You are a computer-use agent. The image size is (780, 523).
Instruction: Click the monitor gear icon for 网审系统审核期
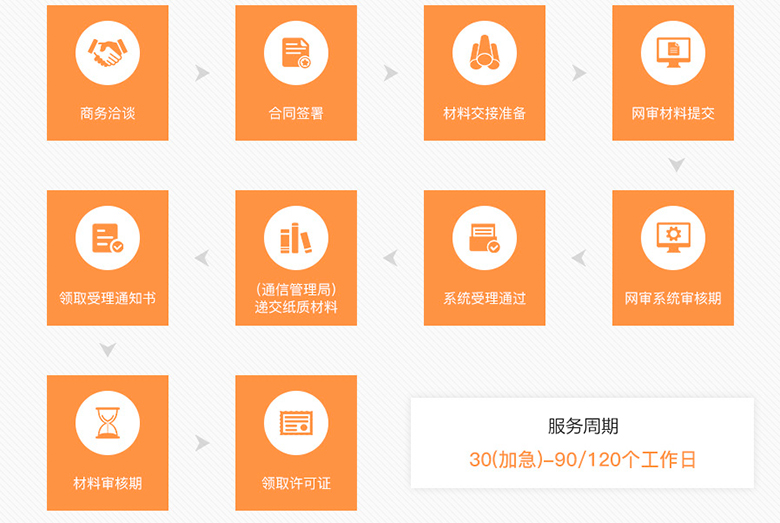[x=673, y=237]
